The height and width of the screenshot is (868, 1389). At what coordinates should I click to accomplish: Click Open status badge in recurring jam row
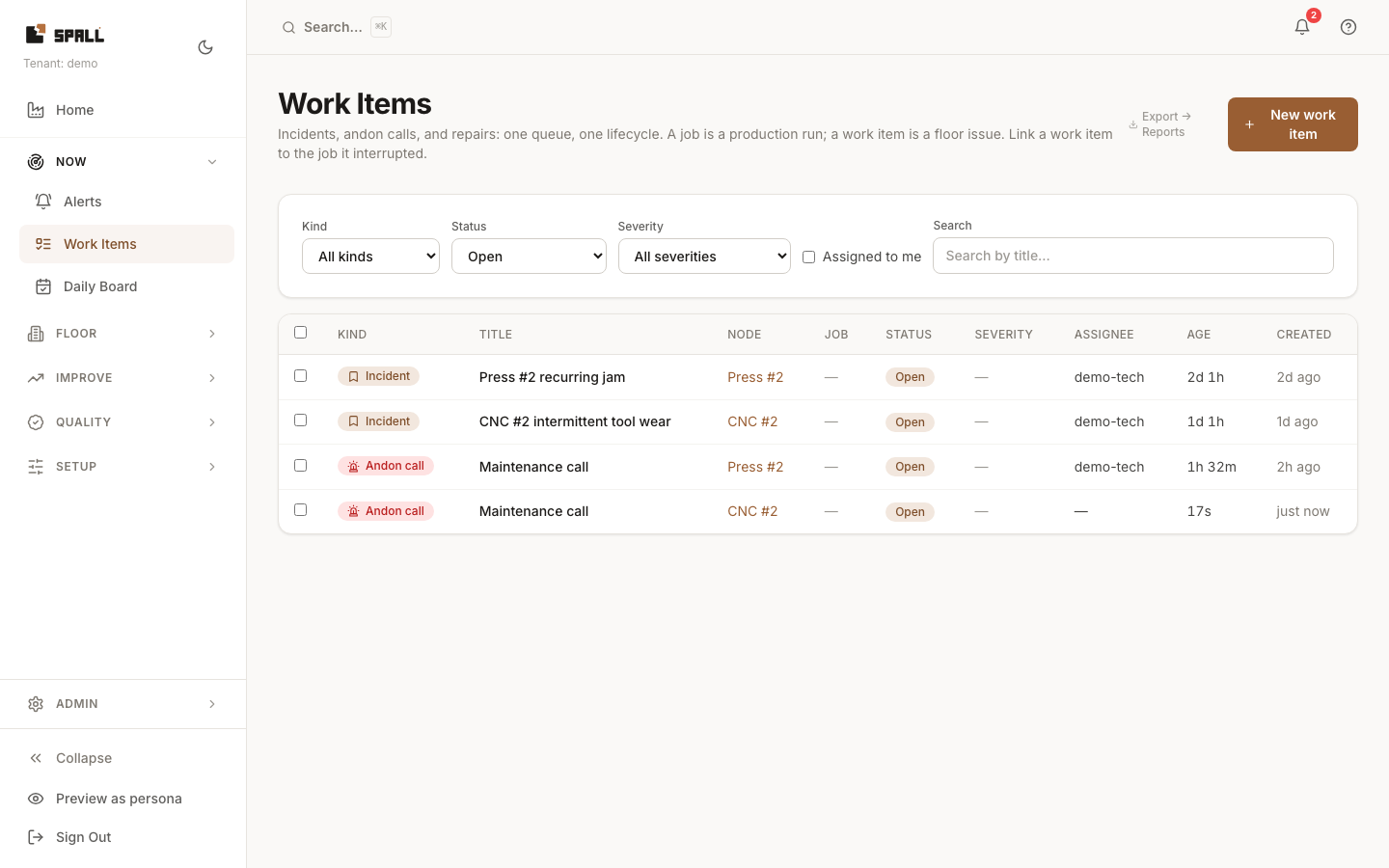[910, 377]
